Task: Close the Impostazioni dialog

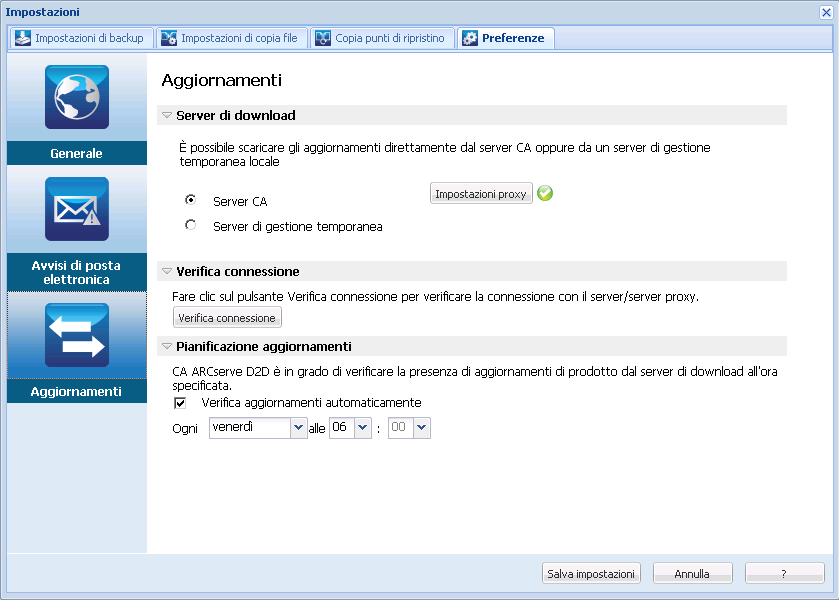Action: tap(826, 12)
